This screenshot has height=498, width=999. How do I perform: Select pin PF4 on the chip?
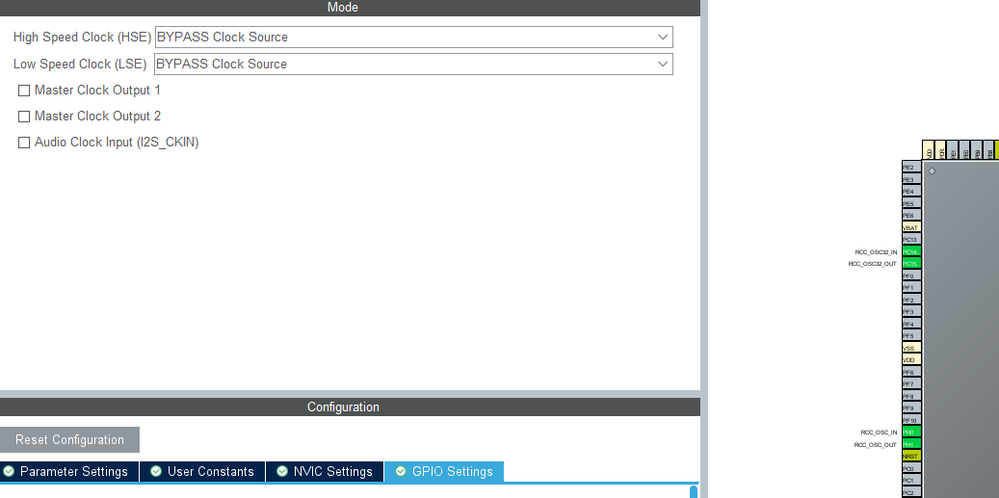tap(912, 324)
